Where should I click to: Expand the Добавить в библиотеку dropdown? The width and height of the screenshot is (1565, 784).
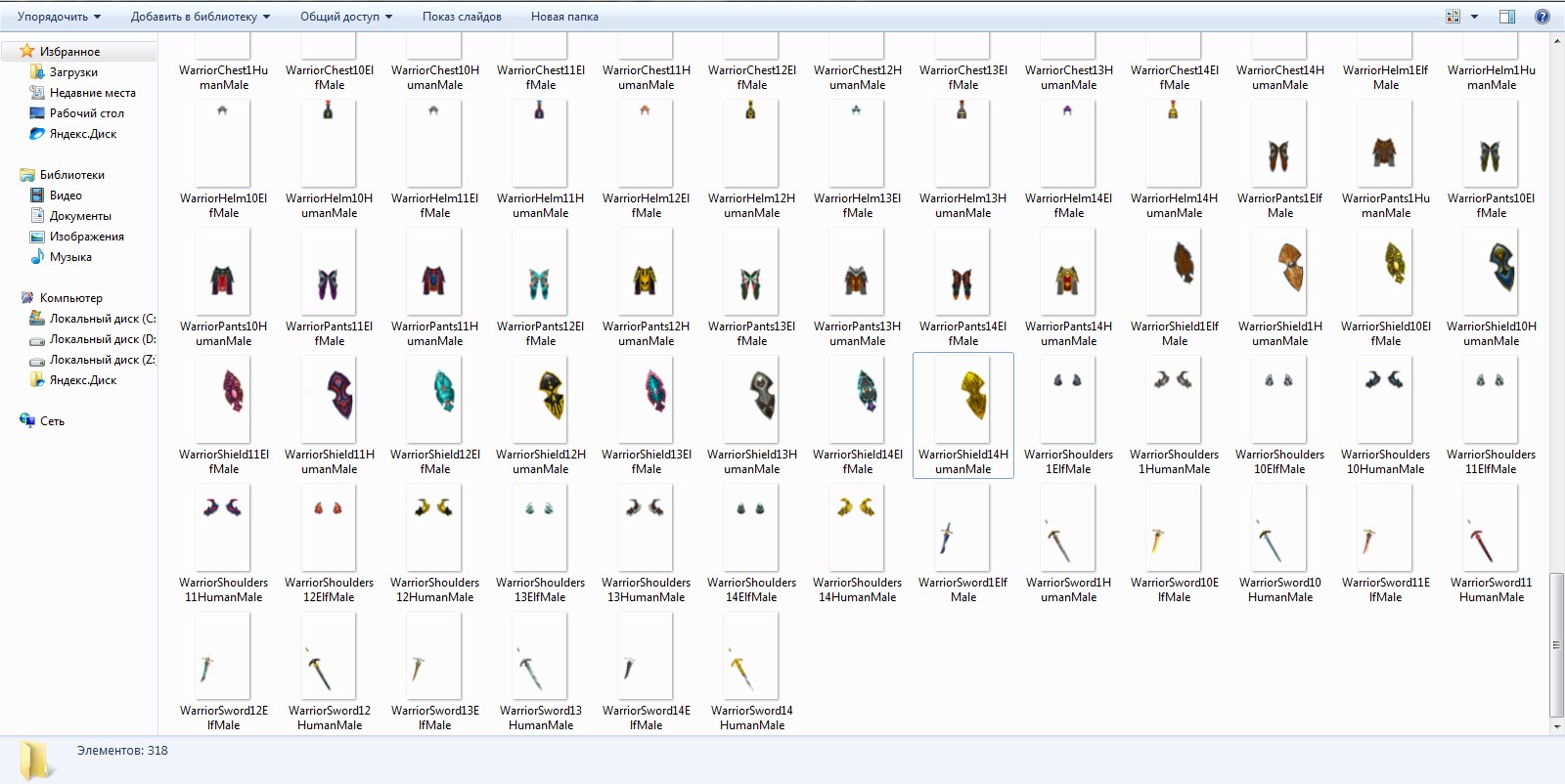point(200,17)
